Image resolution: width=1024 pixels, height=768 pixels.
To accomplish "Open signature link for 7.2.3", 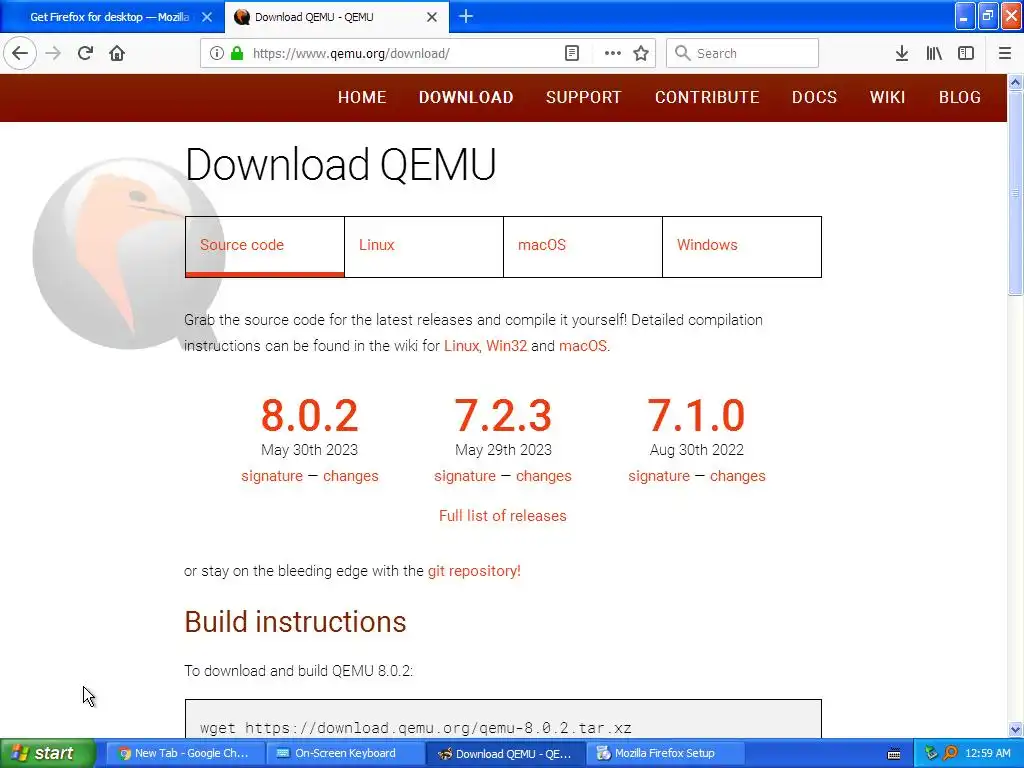I will (x=465, y=476).
